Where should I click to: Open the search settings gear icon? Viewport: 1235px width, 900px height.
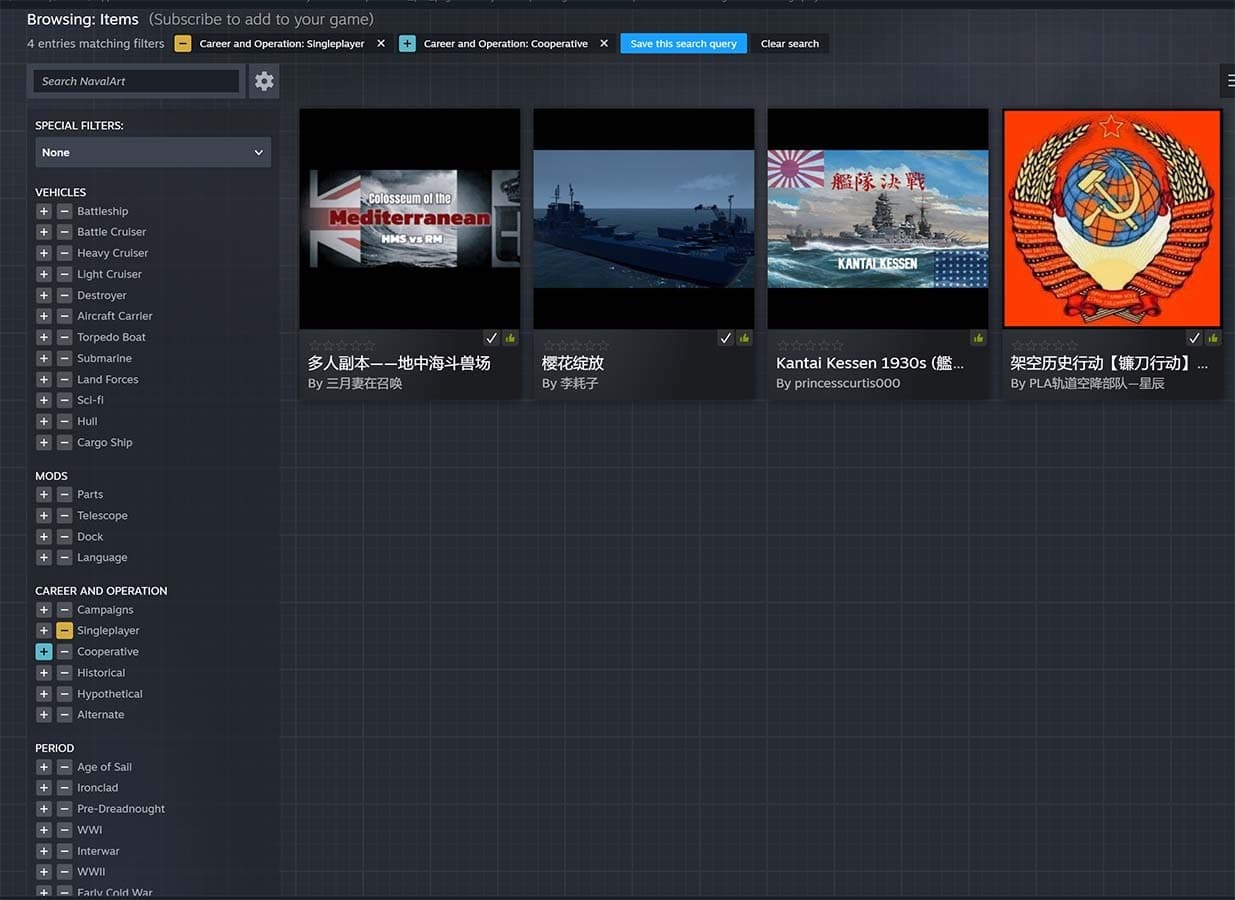[x=264, y=81]
